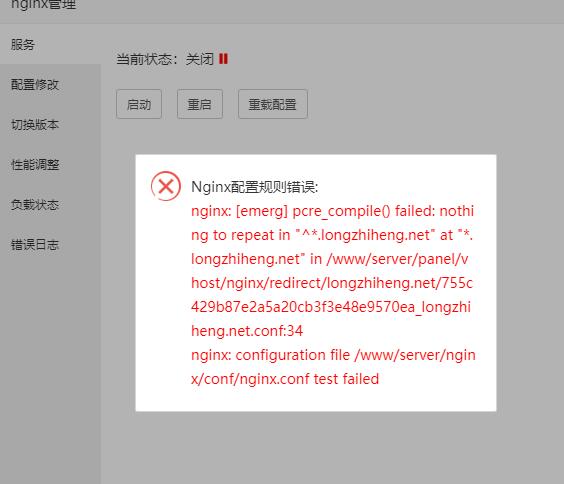The image size is (564, 484).
Task: Click the 'nginx.conf test failed' line
Action: coord(285,379)
